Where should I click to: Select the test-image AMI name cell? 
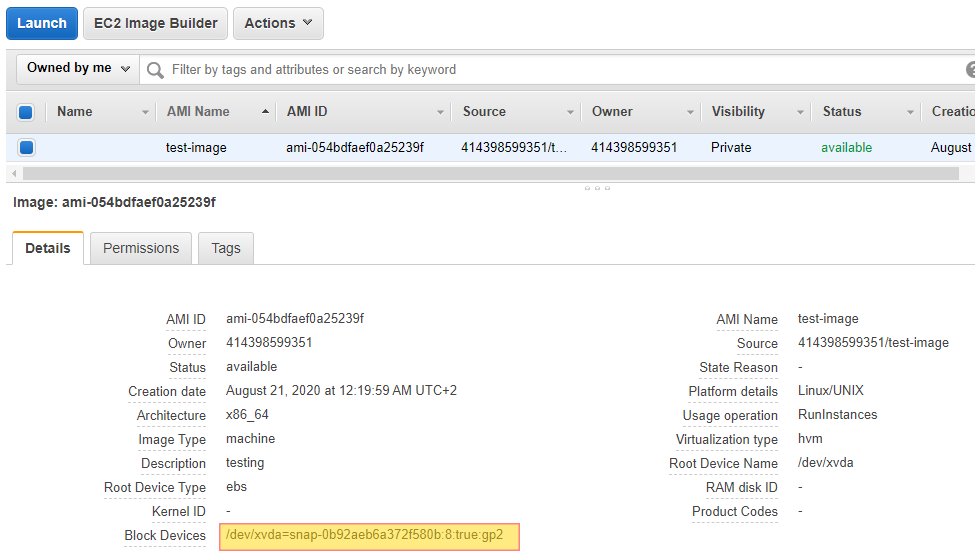[x=196, y=147]
